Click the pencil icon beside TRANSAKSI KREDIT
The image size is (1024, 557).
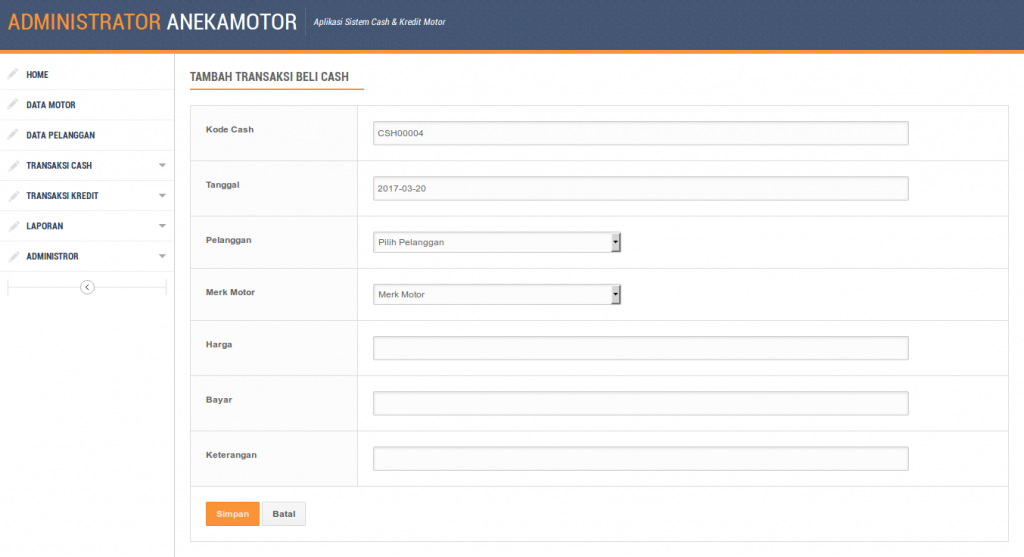(12, 195)
